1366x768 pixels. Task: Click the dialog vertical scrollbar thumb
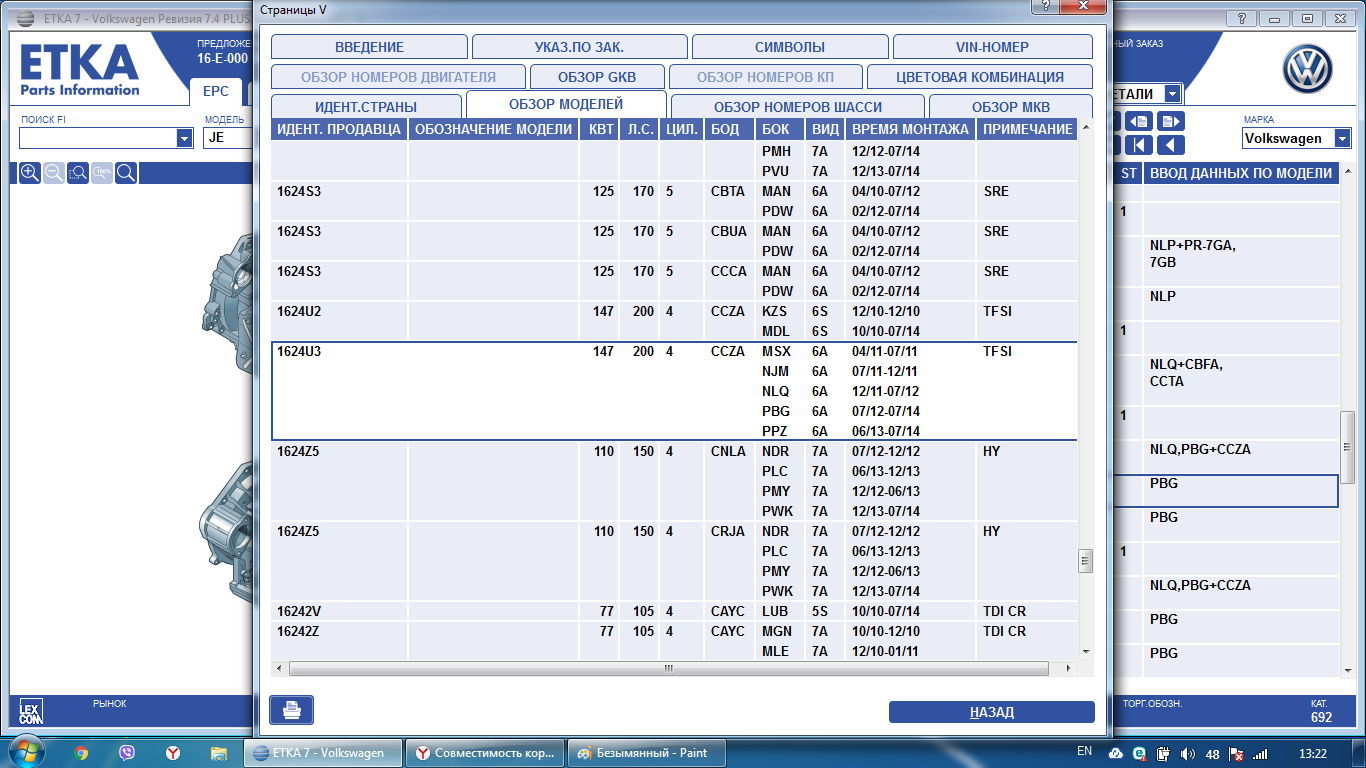pos(1085,561)
